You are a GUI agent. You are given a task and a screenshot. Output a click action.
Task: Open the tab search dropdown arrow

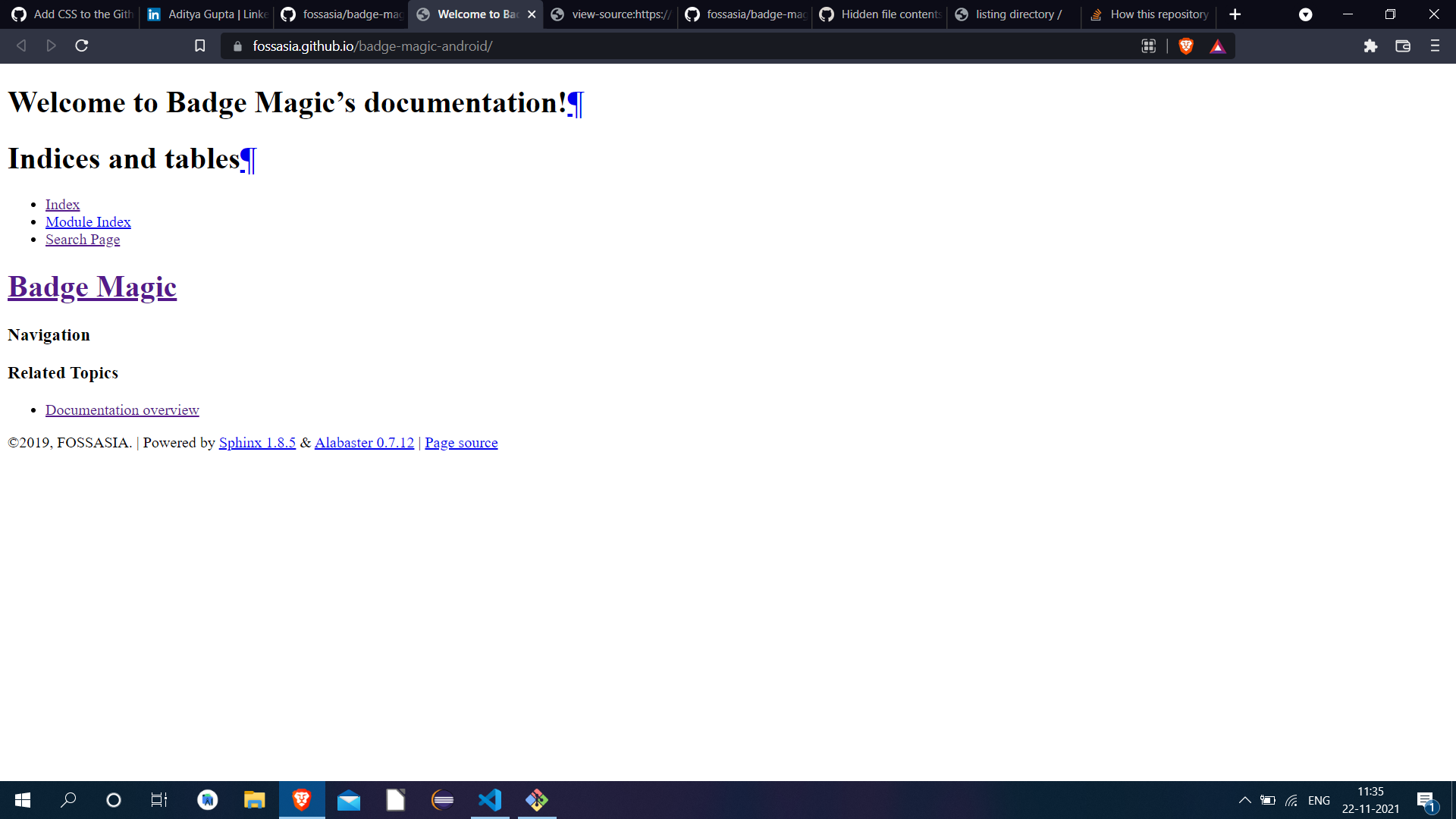(x=1305, y=14)
